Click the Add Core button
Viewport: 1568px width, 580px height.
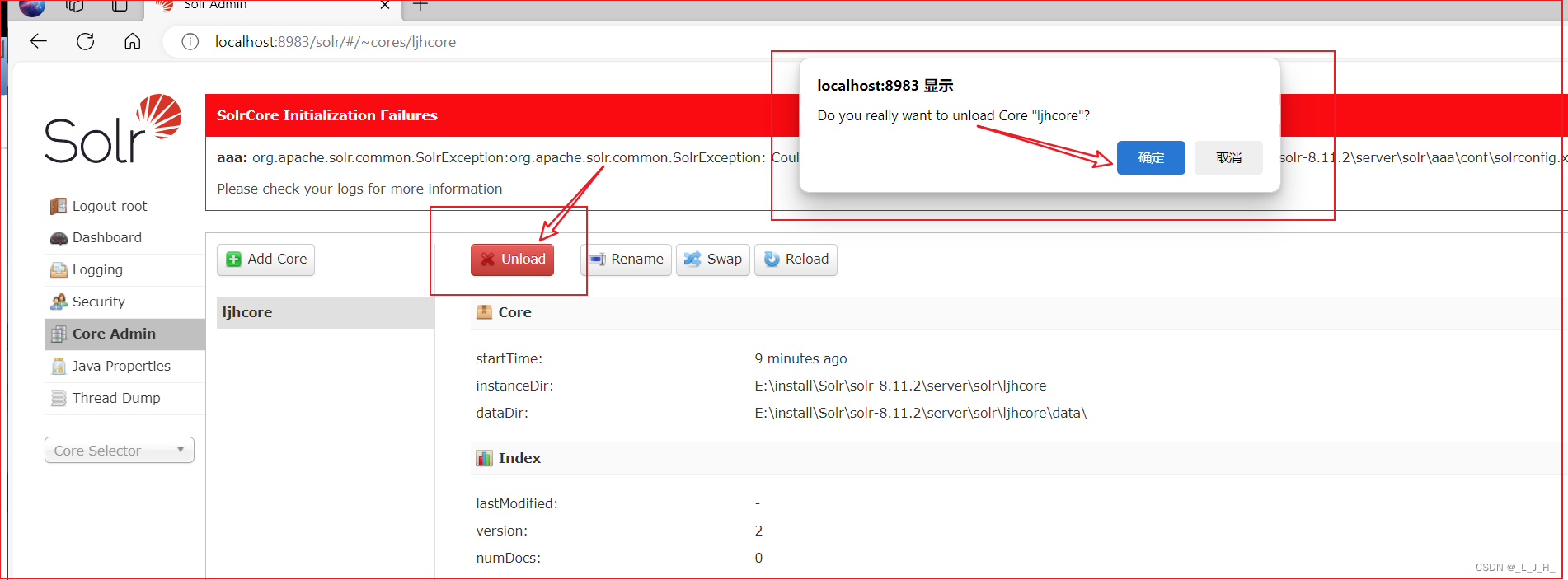265,260
